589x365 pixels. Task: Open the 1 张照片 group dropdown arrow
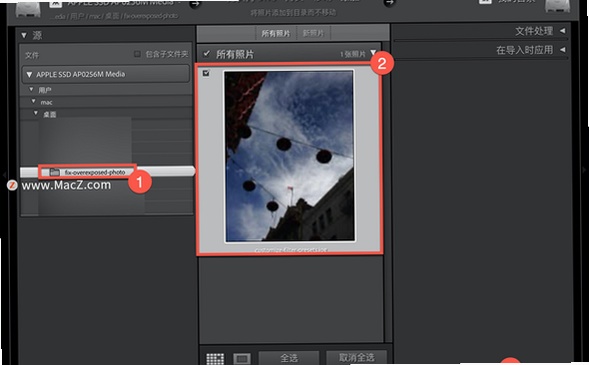(373, 53)
